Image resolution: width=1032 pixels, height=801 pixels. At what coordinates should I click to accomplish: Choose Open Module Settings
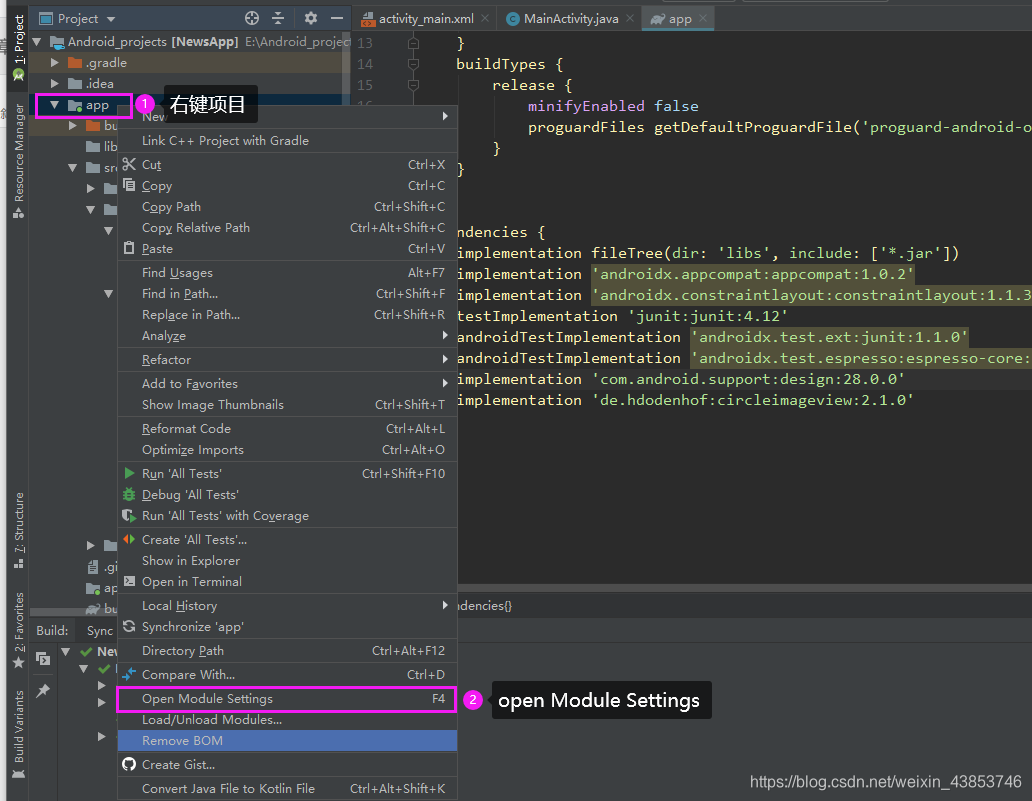[287, 699]
